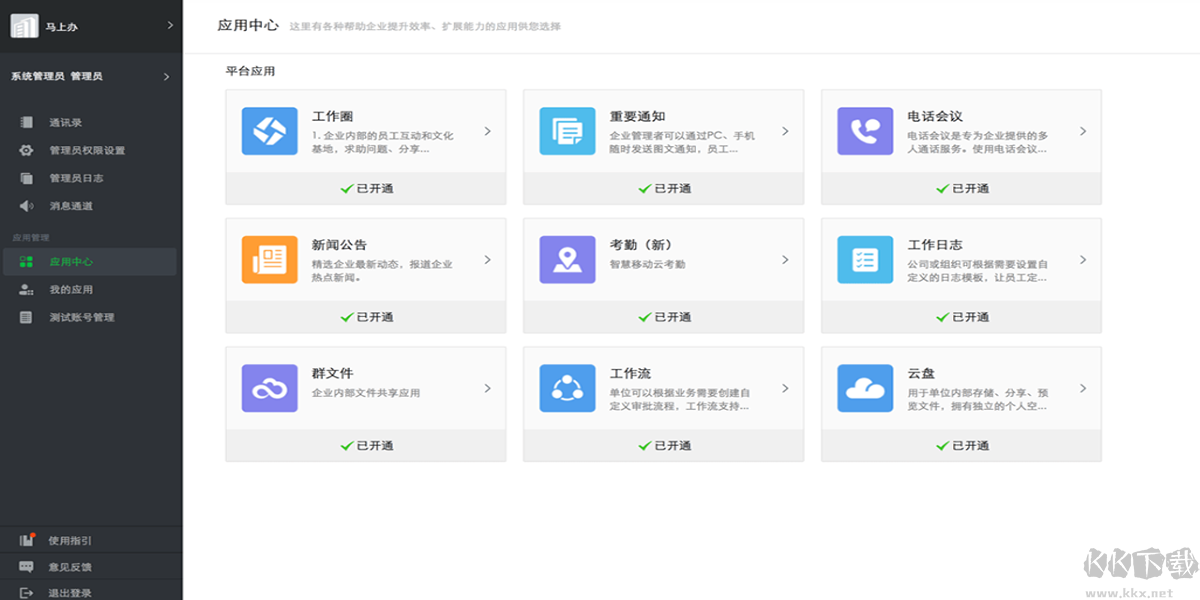1200x600 pixels.
Task: Open the 电话会议 phone icon
Action: 864,131
